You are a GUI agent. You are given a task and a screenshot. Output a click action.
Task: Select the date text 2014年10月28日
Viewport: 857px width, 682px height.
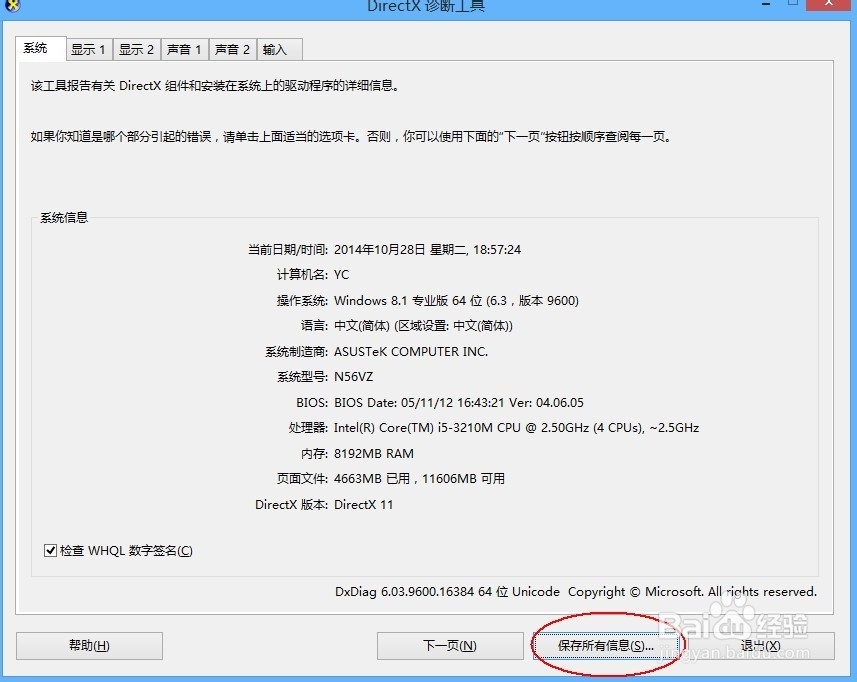tap(380, 250)
